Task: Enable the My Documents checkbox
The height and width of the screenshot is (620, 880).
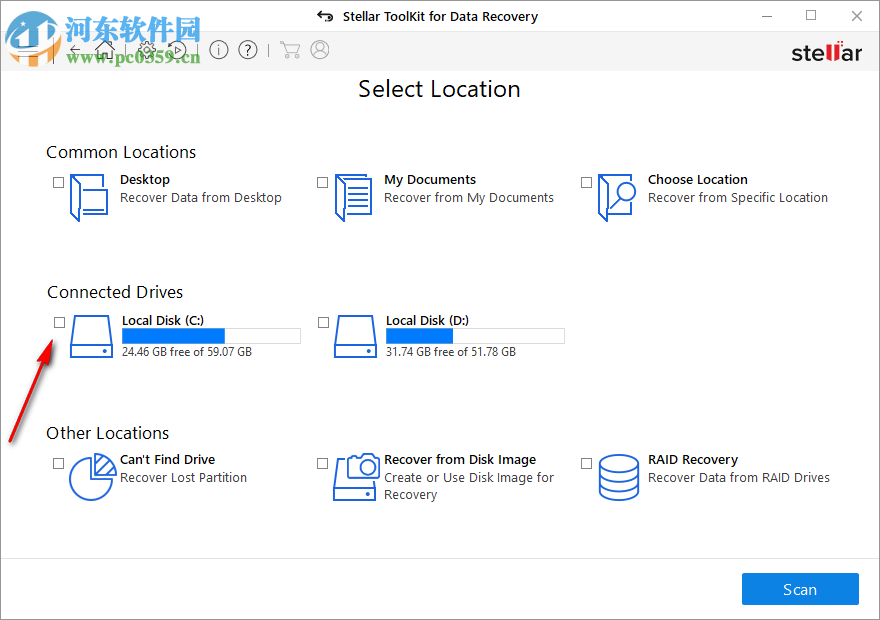Action: tap(322, 182)
